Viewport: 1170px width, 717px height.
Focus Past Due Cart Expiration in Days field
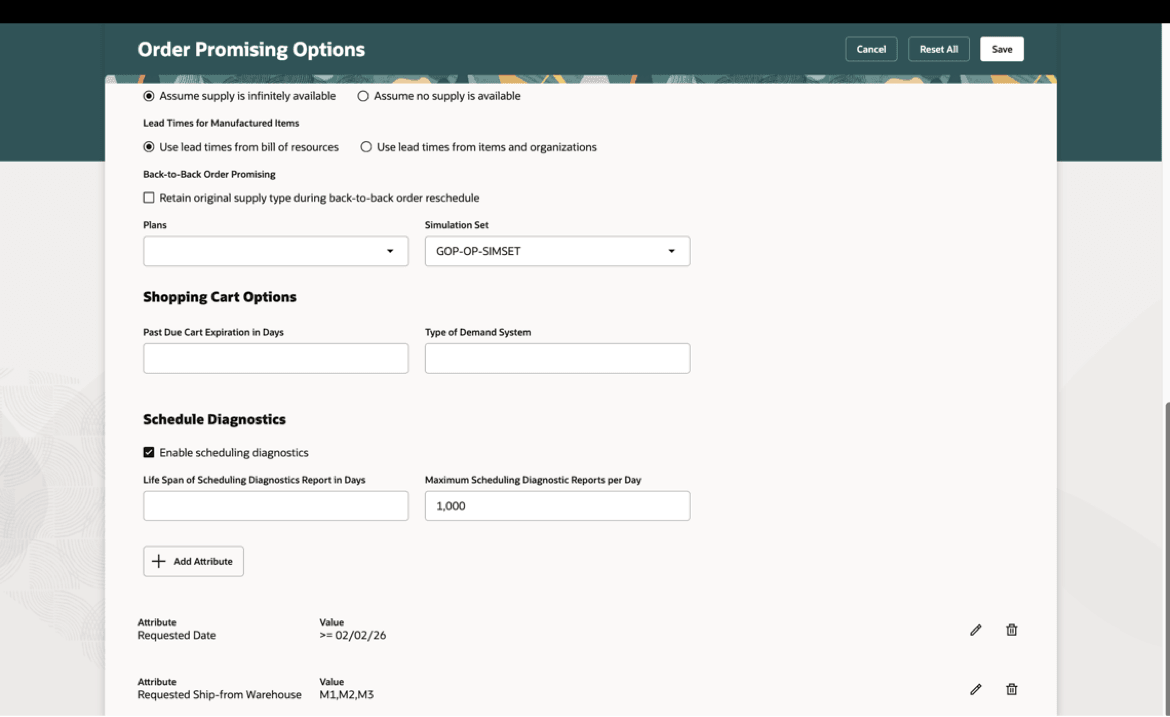(275, 358)
